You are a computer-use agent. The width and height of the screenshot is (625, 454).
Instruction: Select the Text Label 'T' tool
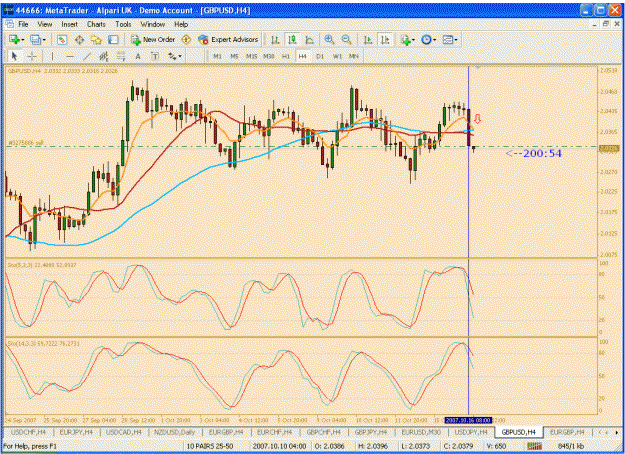point(155,56)
